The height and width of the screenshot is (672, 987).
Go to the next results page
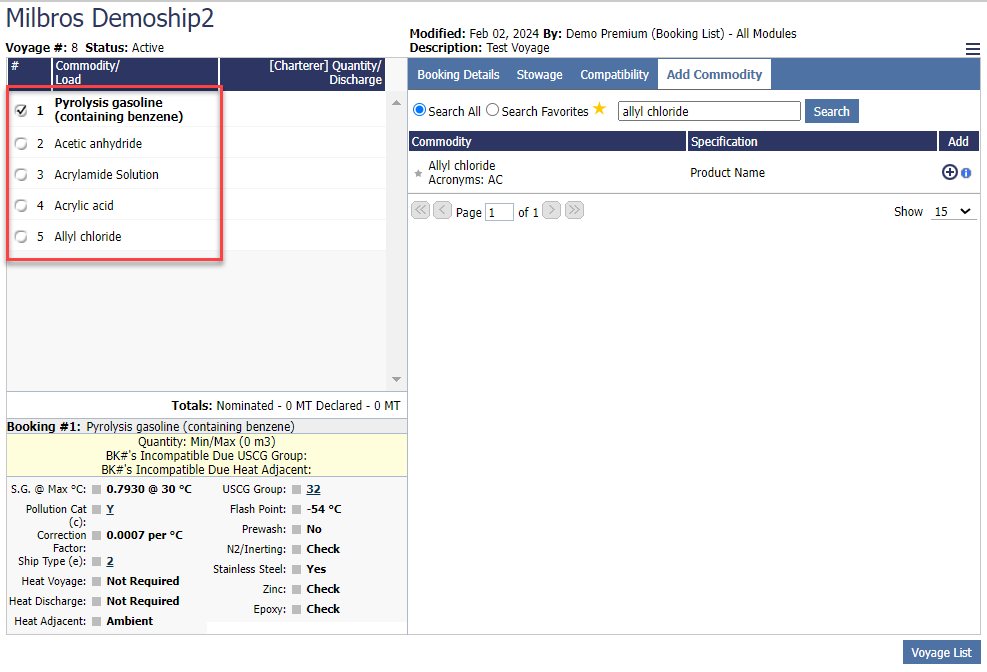(551, 211)
